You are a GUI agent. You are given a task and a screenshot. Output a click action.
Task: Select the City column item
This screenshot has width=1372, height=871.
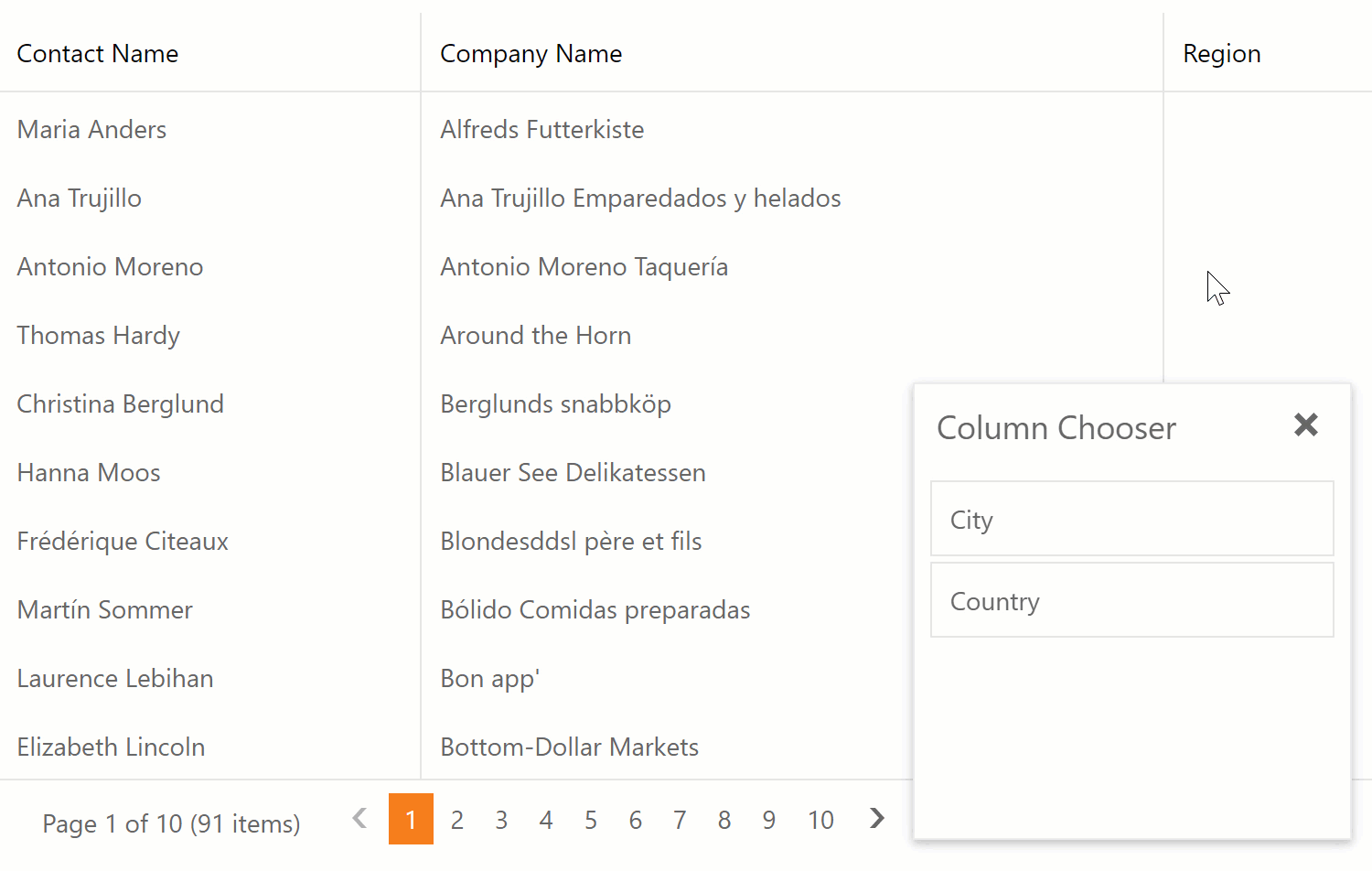point(1131,519)
